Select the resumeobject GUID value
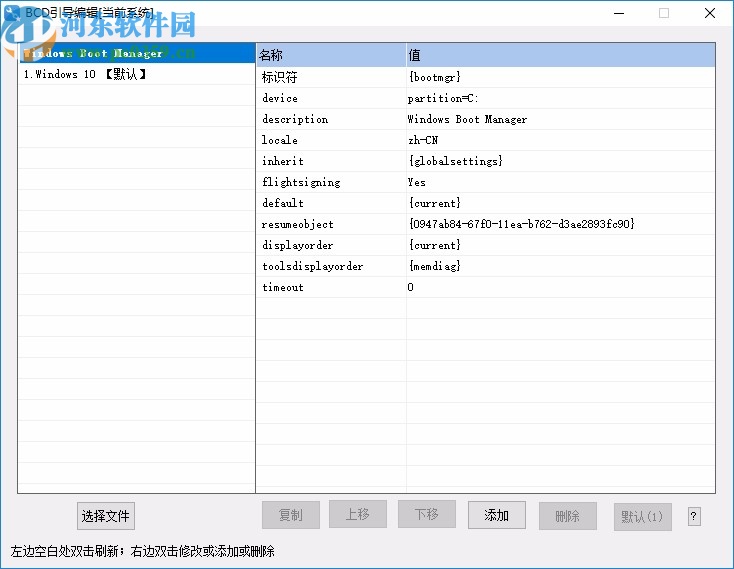The image size is (734, 569). [x=522, y=224]
